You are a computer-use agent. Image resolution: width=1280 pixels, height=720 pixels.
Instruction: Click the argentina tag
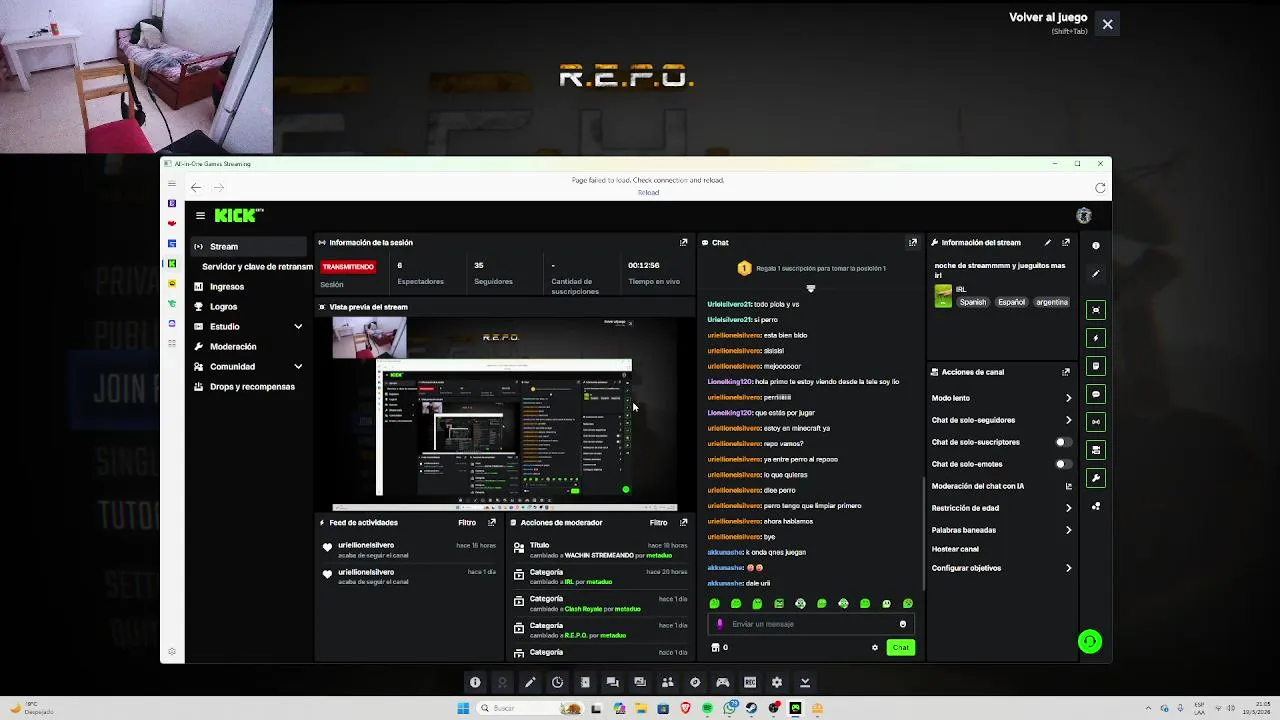point(1051,302)
